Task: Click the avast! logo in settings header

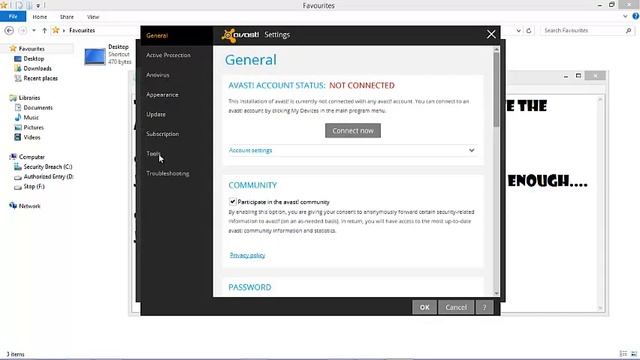Action: (x=240, y=35)
